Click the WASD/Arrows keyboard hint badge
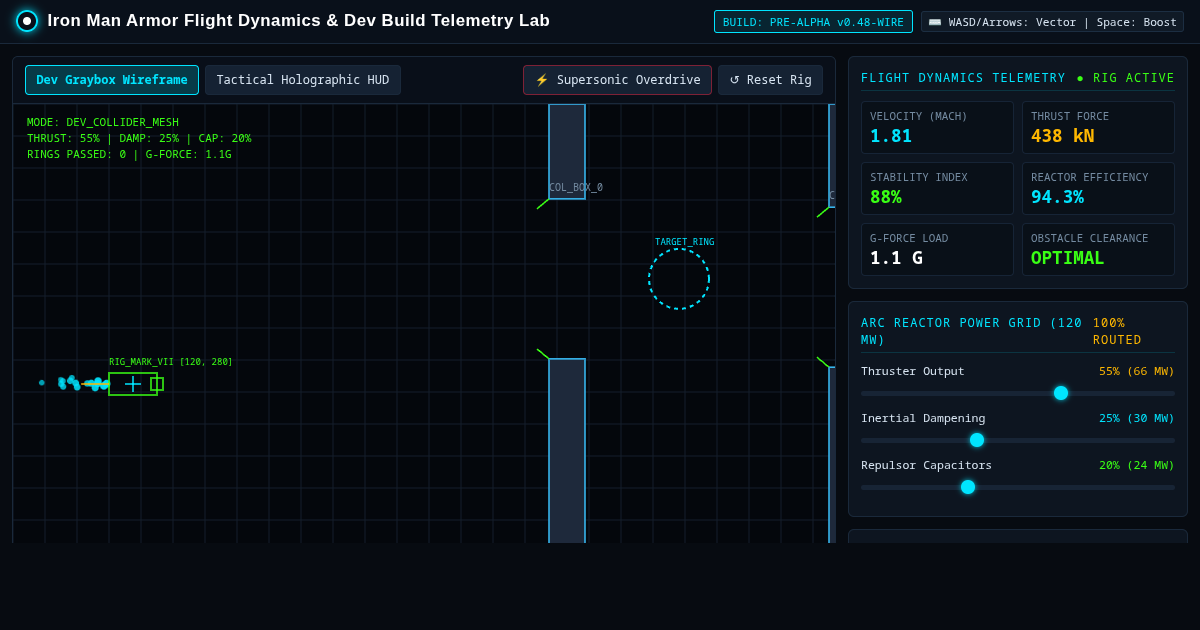The width and height of the screenshot is (1200, 630). pos(1052,22)
